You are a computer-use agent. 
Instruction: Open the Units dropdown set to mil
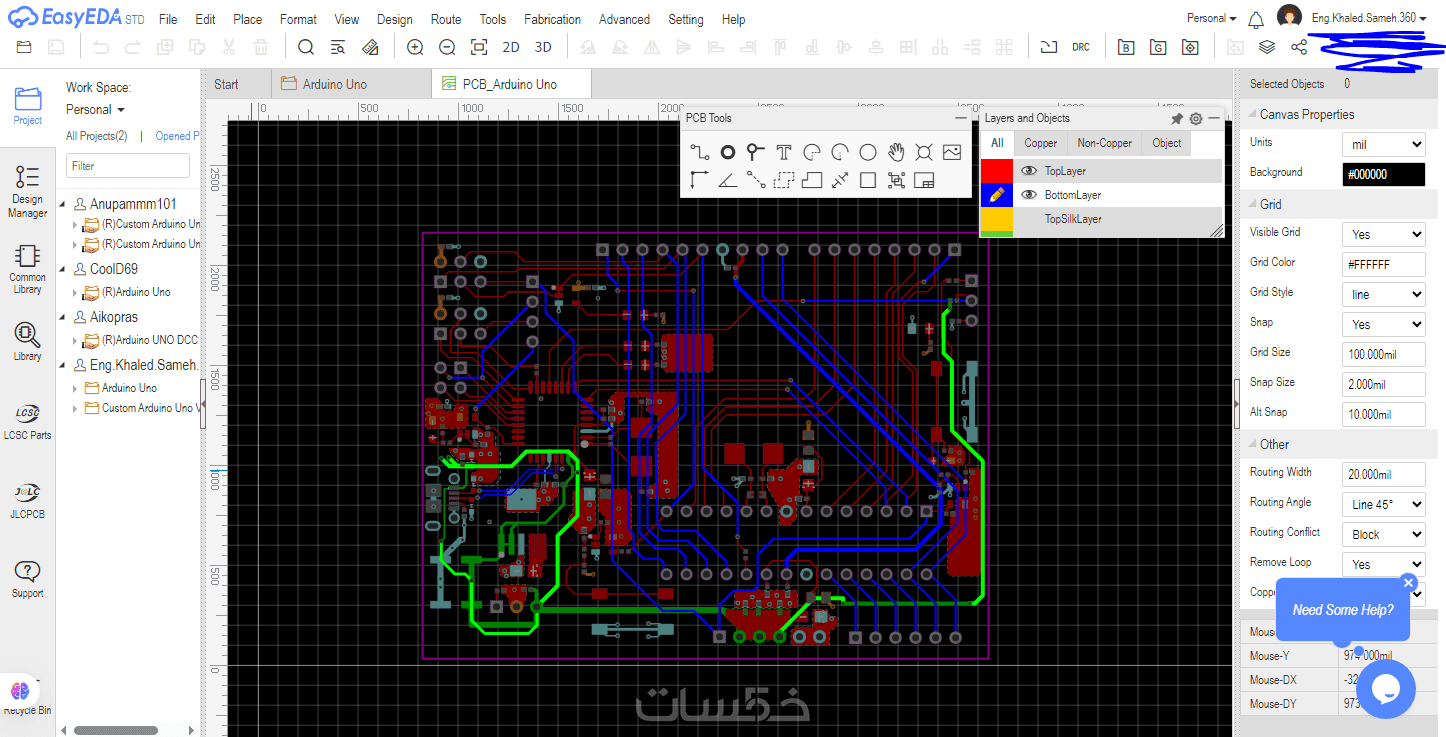(x=1383, y=144)
